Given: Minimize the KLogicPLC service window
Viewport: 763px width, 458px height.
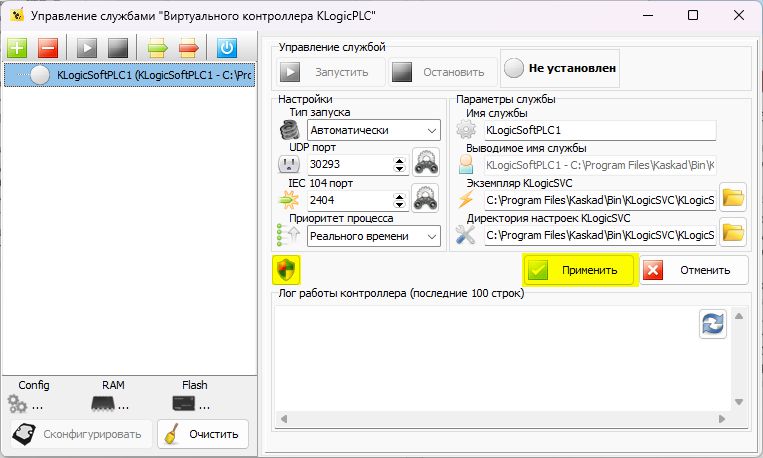Looking at the screenshot, I should click(x=648, y=16).
